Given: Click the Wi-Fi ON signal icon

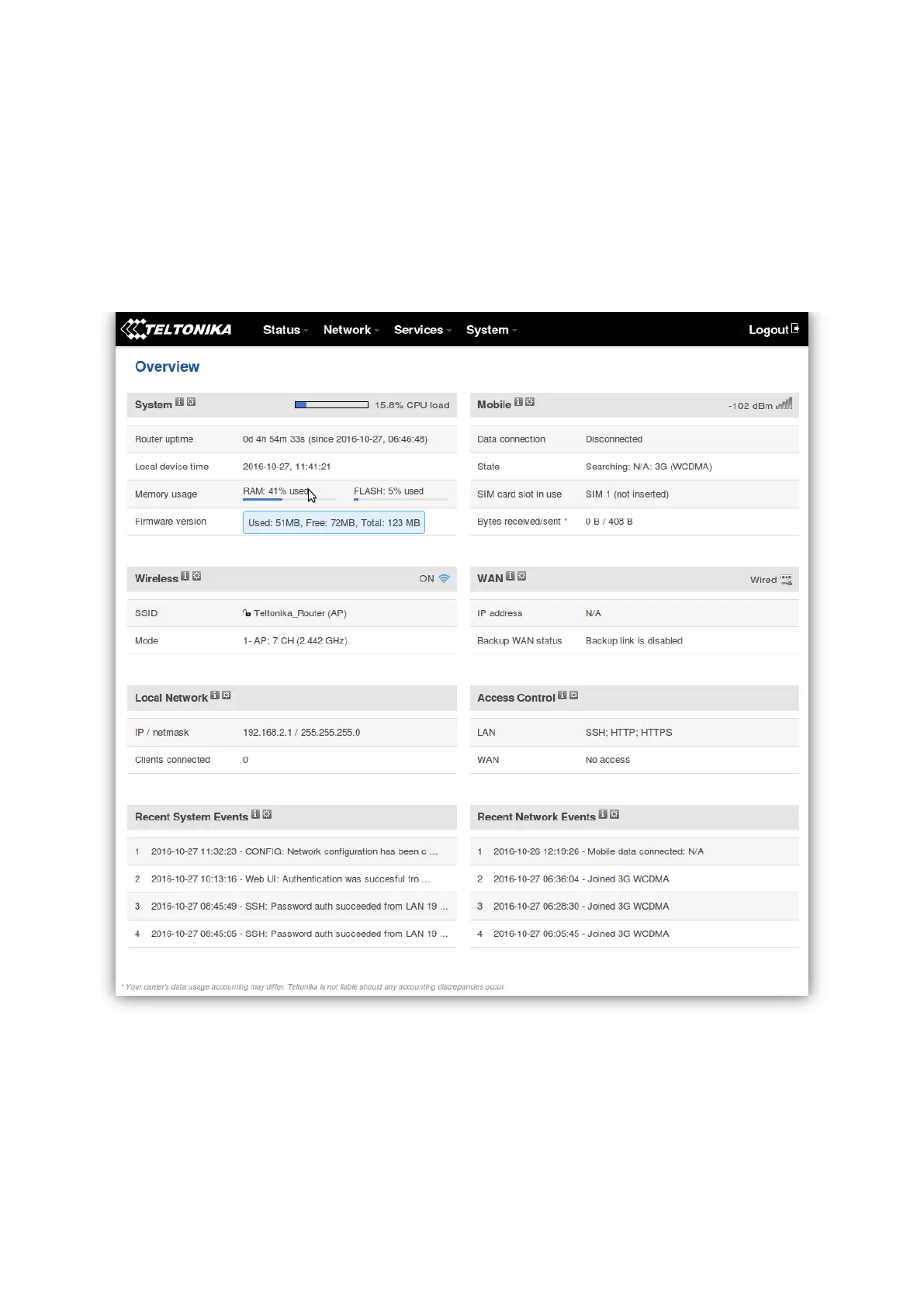Looking at the screenshot, I should [444, 578].
